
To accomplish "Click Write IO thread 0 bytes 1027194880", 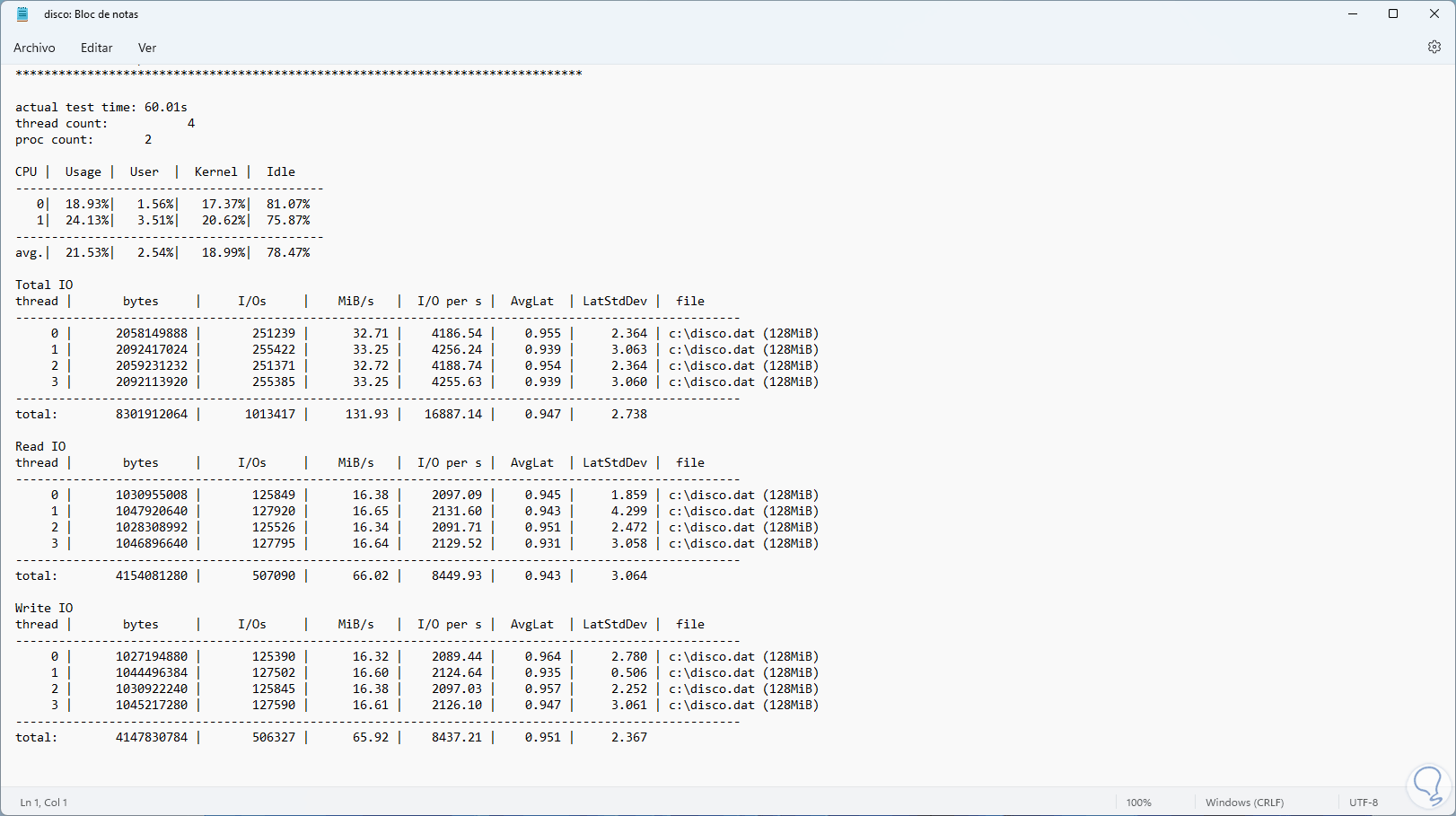I will (152, 656).
